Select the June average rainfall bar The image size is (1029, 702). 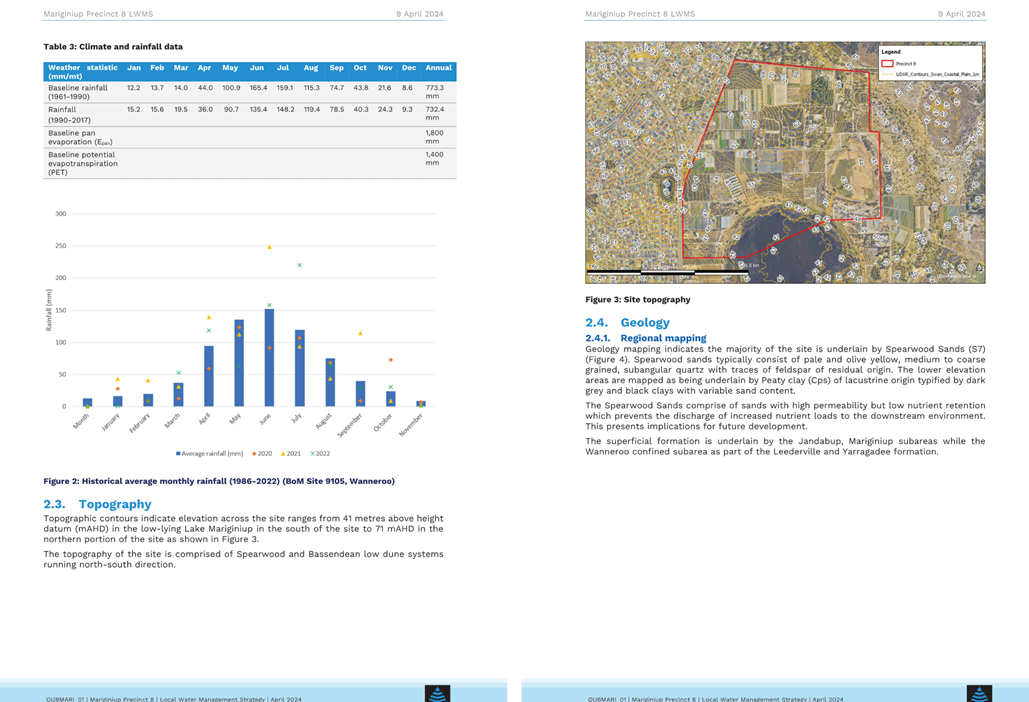point(269,358)
